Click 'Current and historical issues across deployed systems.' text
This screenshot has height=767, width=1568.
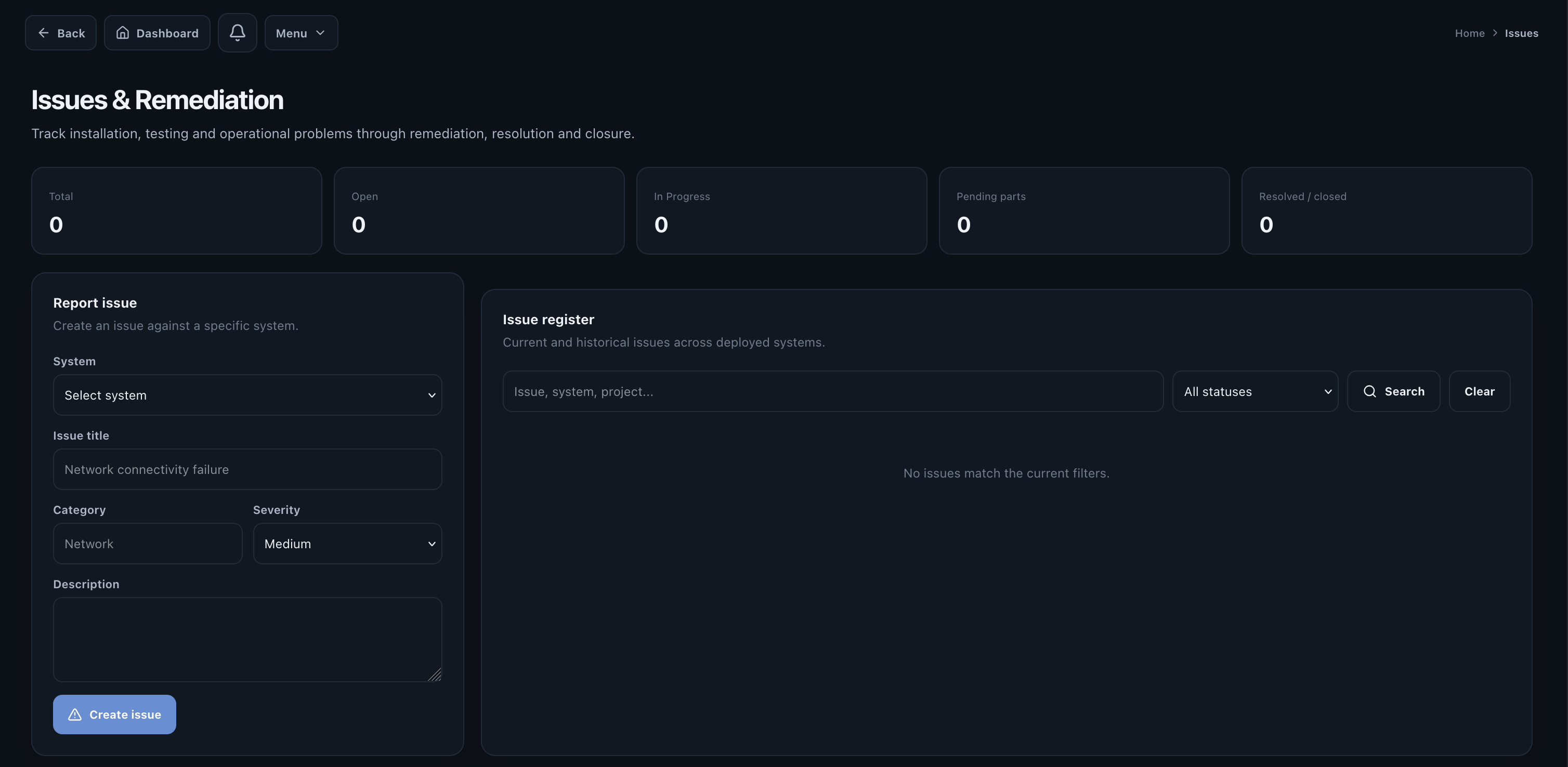pos(663,342)
